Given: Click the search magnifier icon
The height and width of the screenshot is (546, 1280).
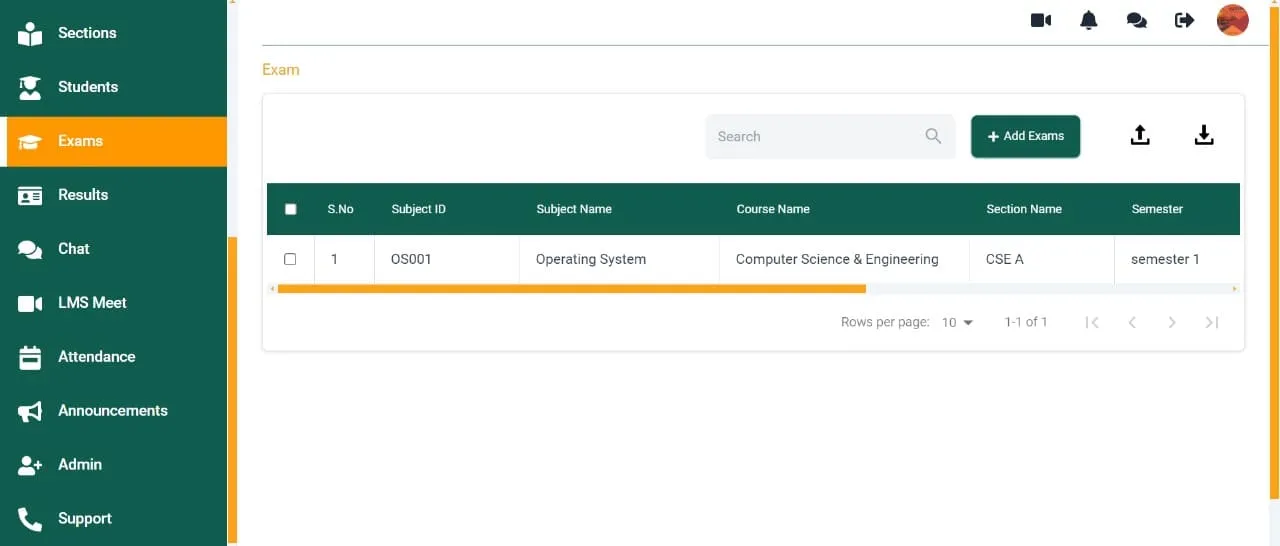Looking at the screenshot, I should [933, 136].
